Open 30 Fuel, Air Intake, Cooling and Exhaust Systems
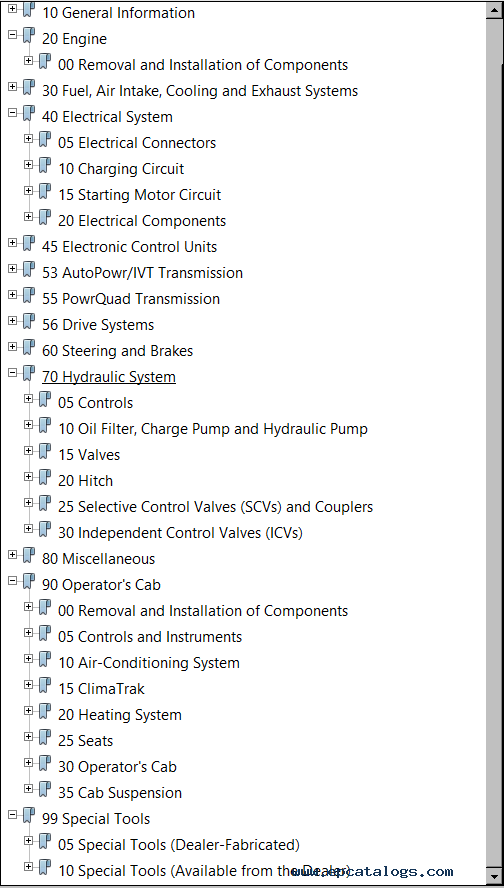This screenshot has height=888, width=504. (x=200, y=91)
